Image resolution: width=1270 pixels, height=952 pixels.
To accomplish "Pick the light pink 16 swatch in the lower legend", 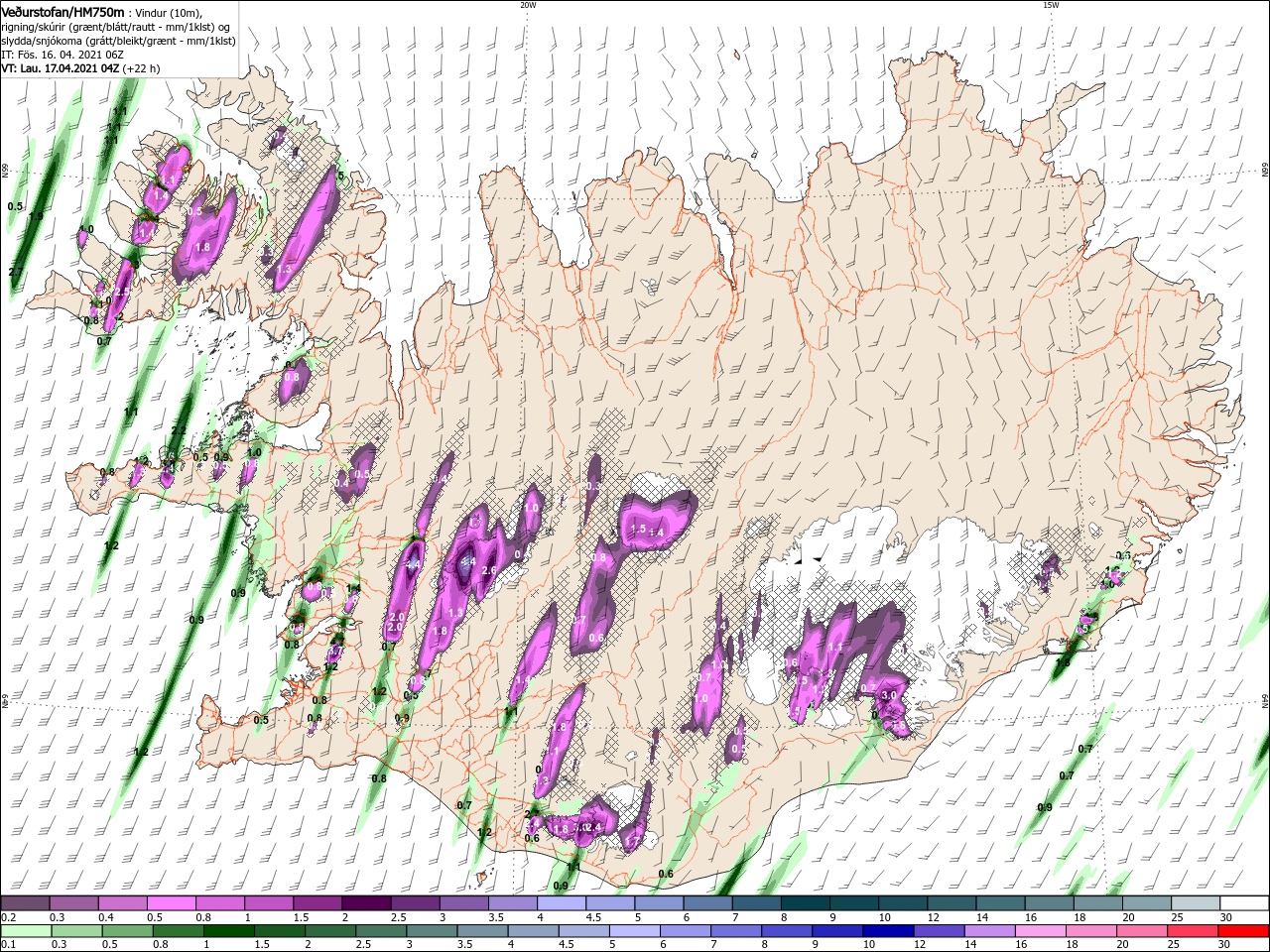I will [x=1040, y=931].
